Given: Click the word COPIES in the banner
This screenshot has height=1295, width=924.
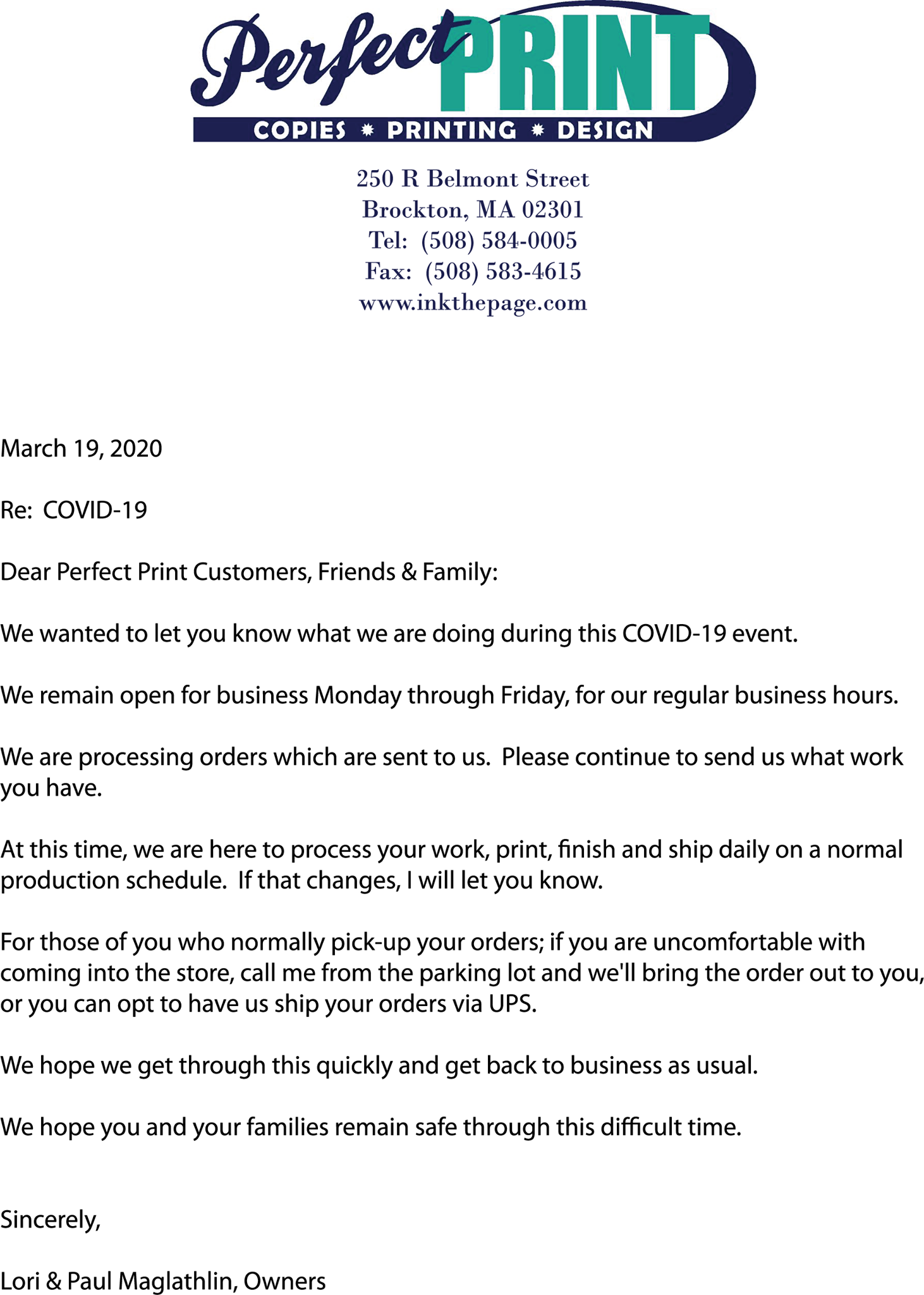Looking at the screenshot, I should tap(300, 131).
